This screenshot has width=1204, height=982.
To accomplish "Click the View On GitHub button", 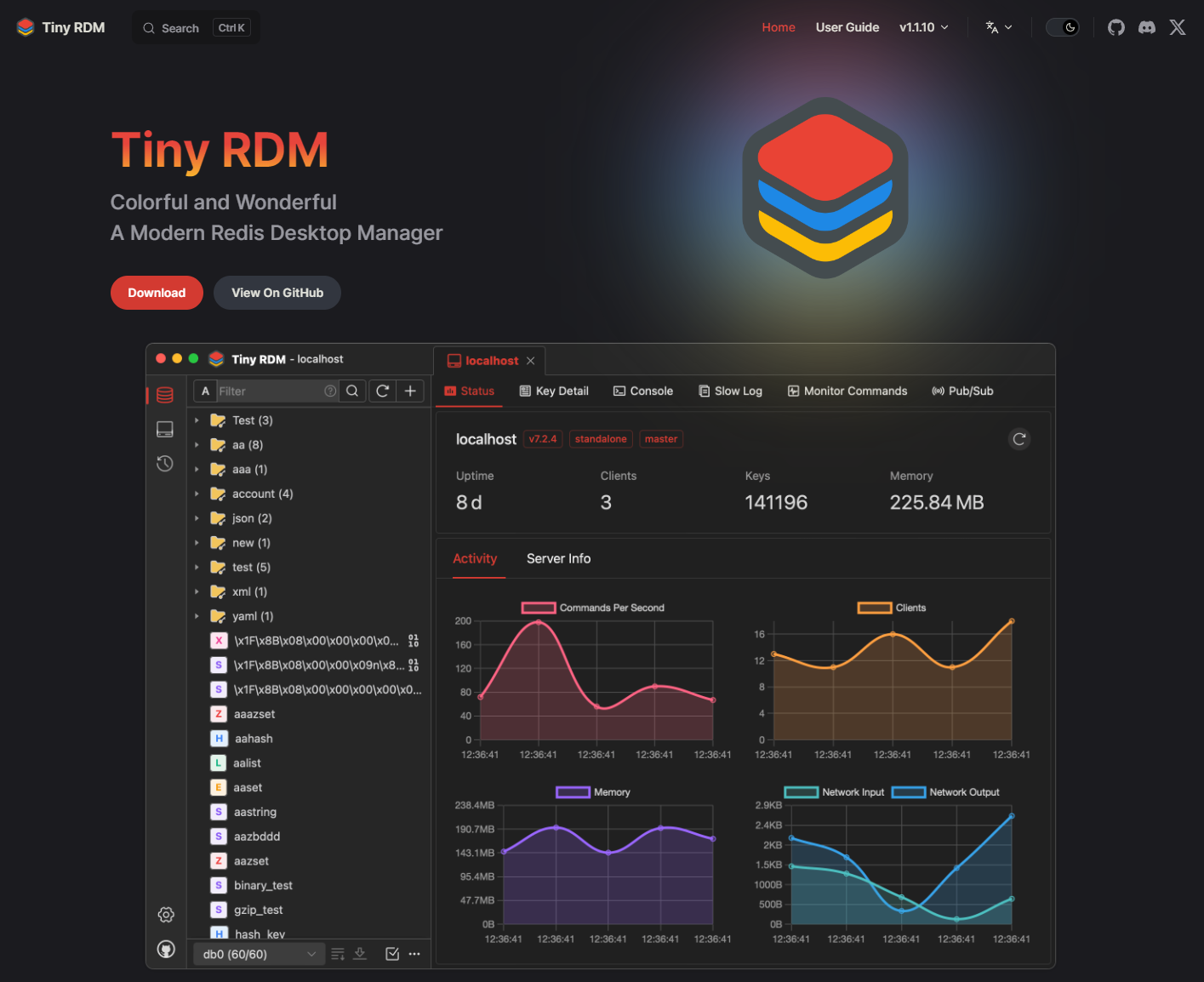I will [277, 292].
